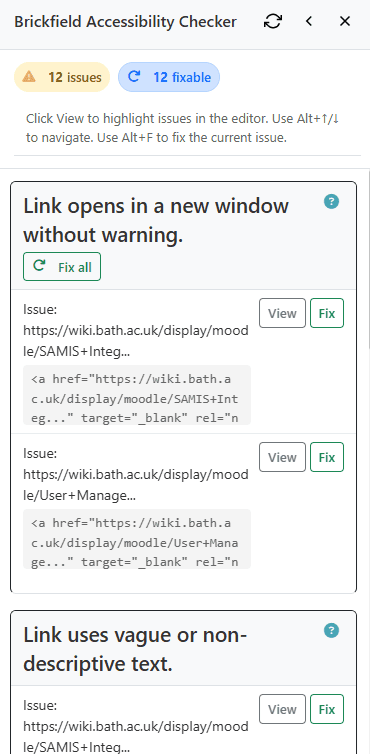Click the issue list scrollbar
The height and width of the screenshot is (754, 370).
(x=368, y=260)
